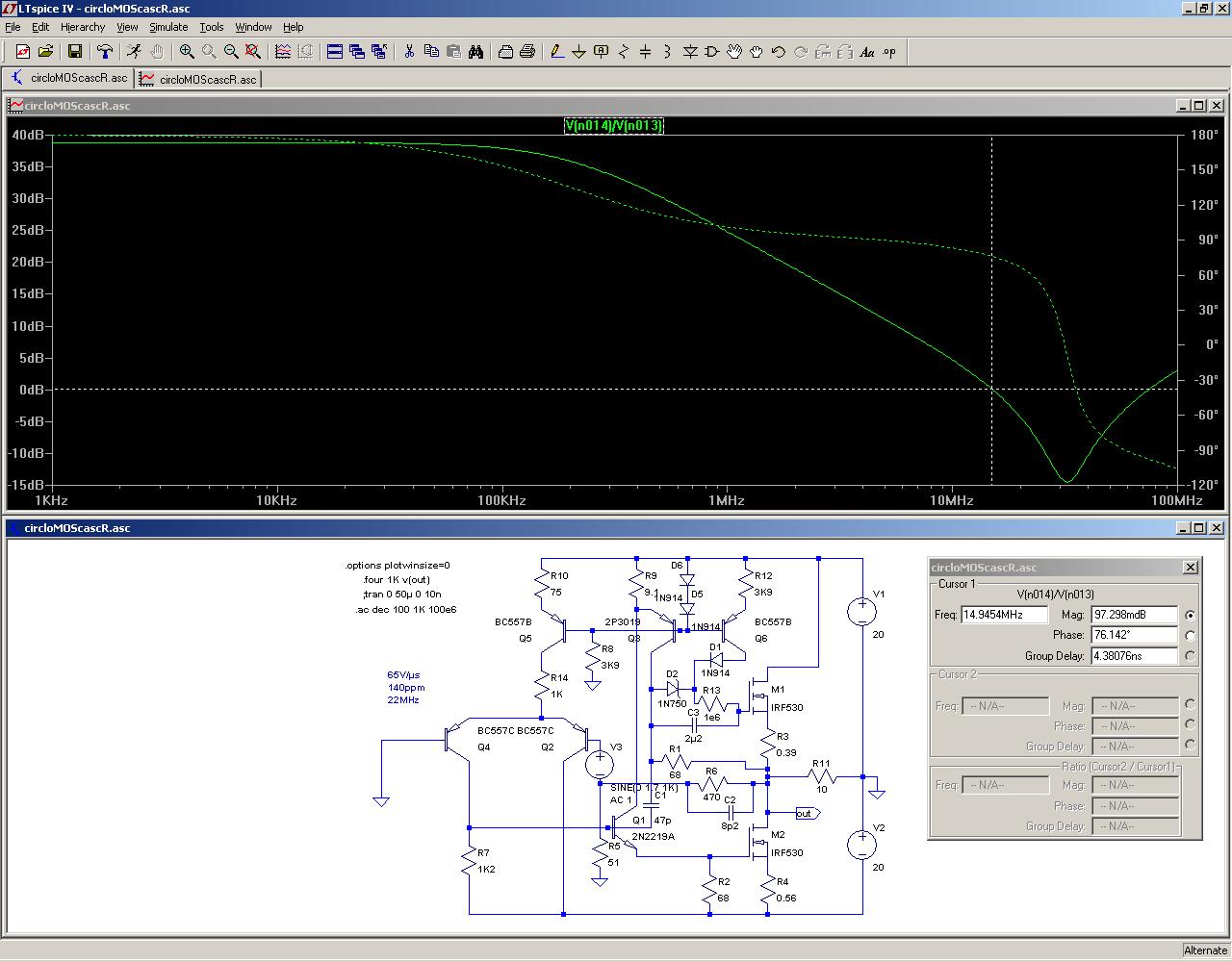Click the Cut scissors icon

coord(409,52)
